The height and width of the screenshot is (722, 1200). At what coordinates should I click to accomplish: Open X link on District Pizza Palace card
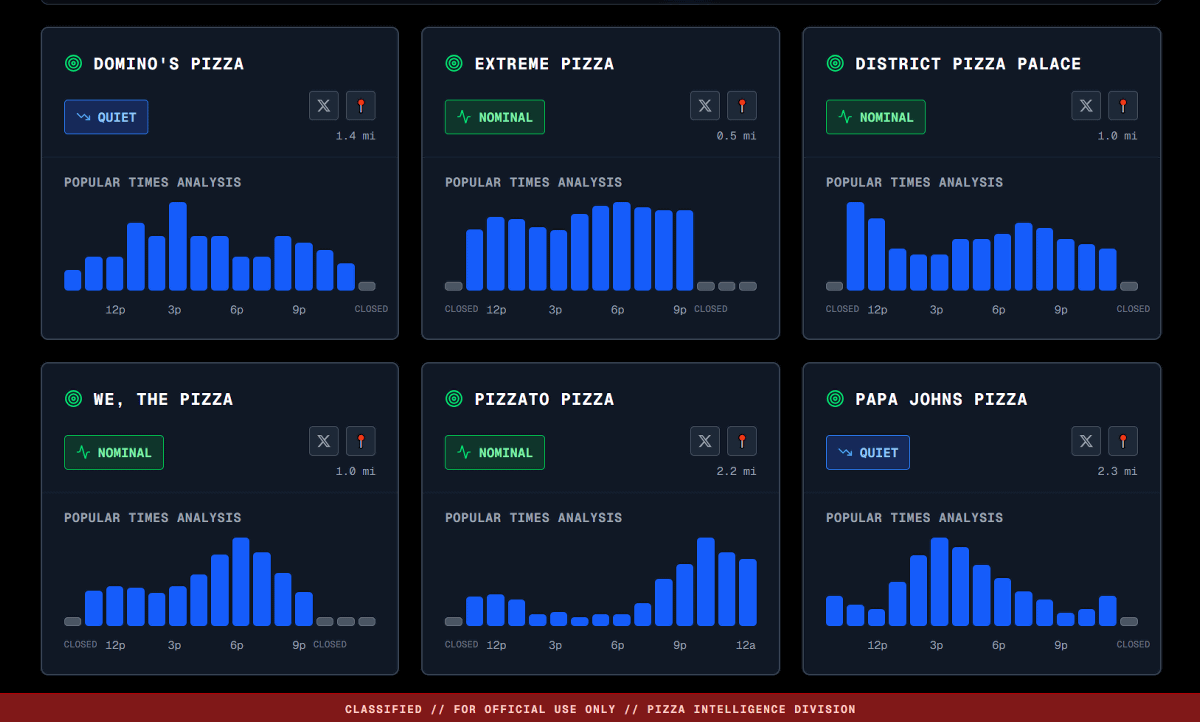point(1086,105)
